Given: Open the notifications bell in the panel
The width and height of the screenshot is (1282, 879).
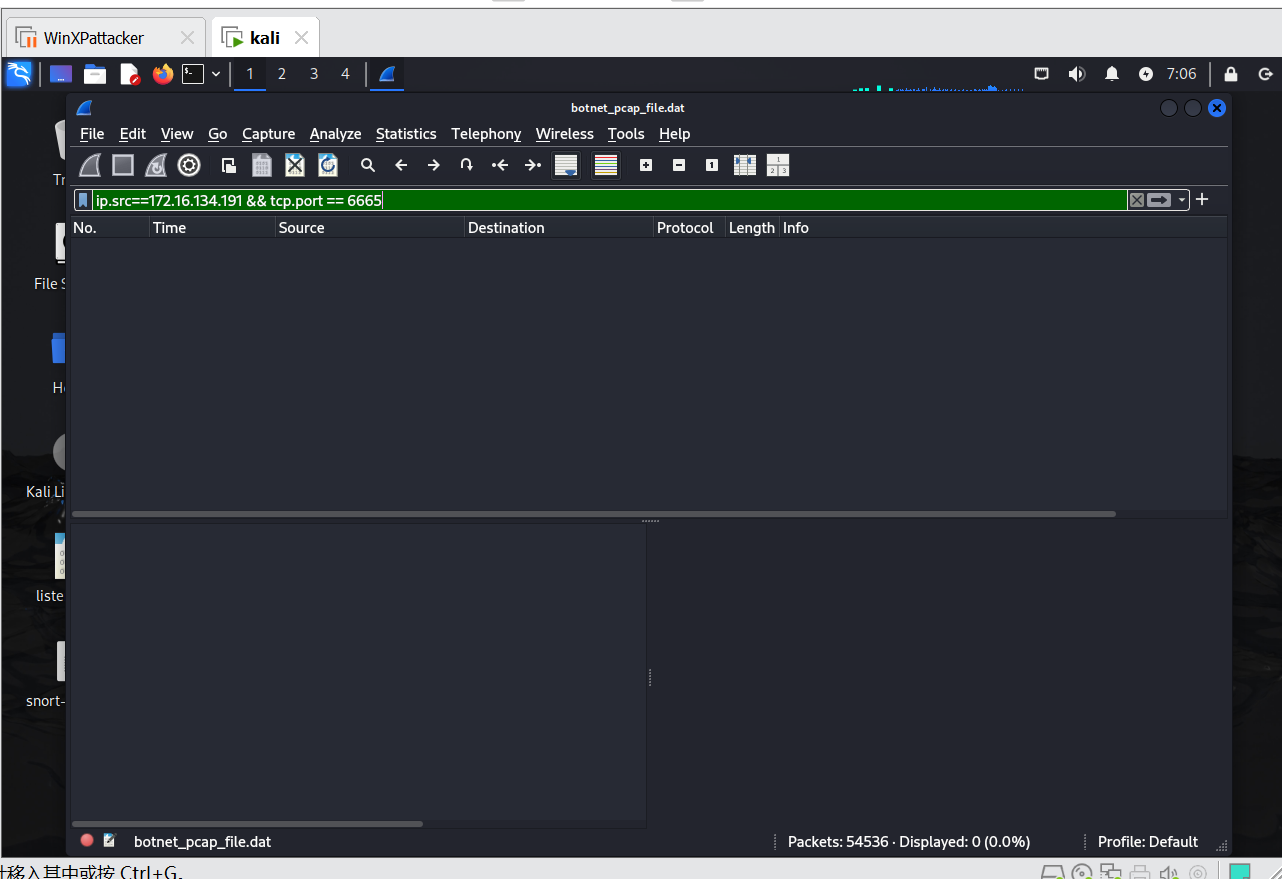Looking at the screenshot, I should coord(1111,73).
